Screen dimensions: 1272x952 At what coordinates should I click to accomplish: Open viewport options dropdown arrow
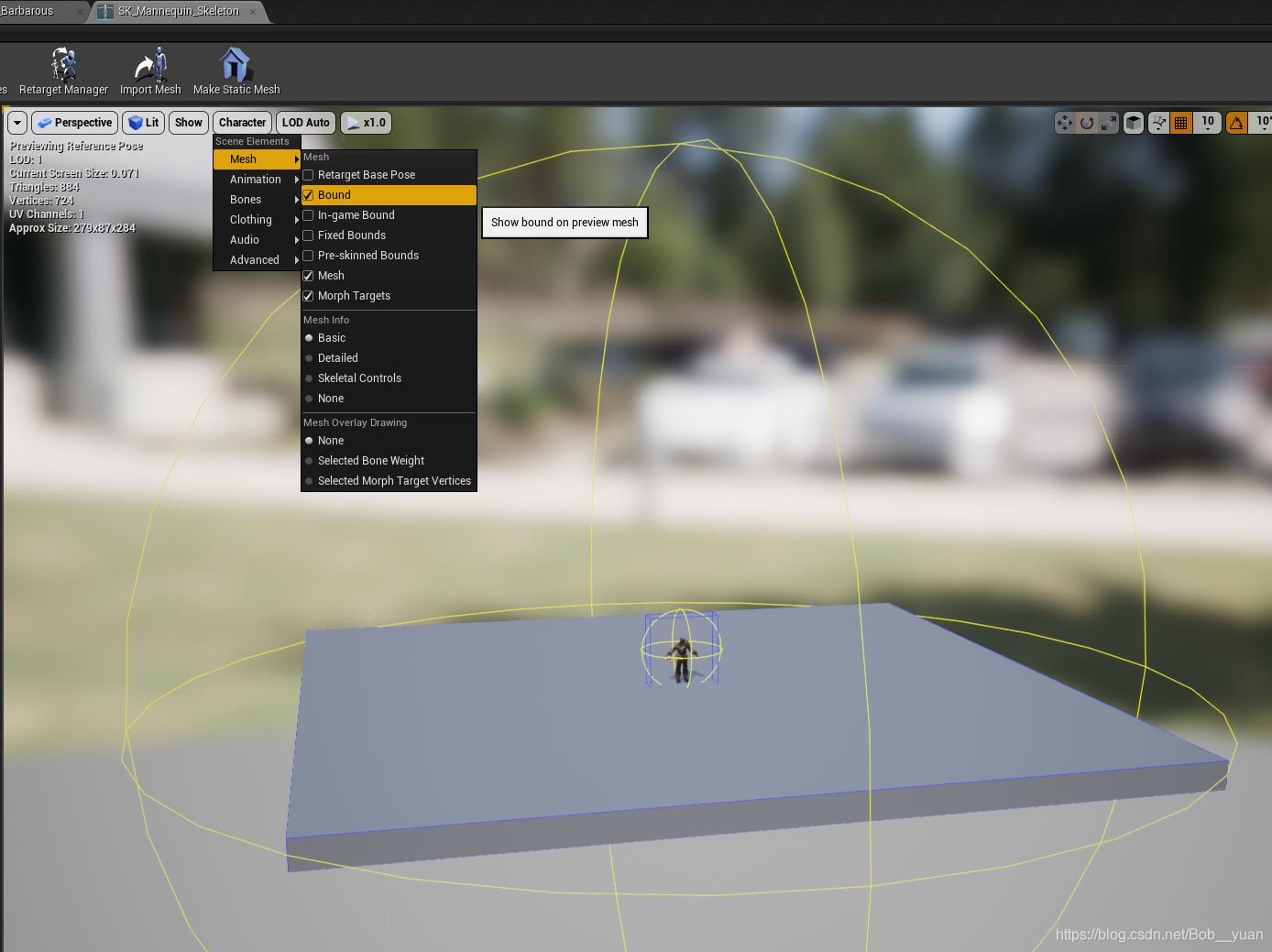pyautogui.click(x=17, y=123)
